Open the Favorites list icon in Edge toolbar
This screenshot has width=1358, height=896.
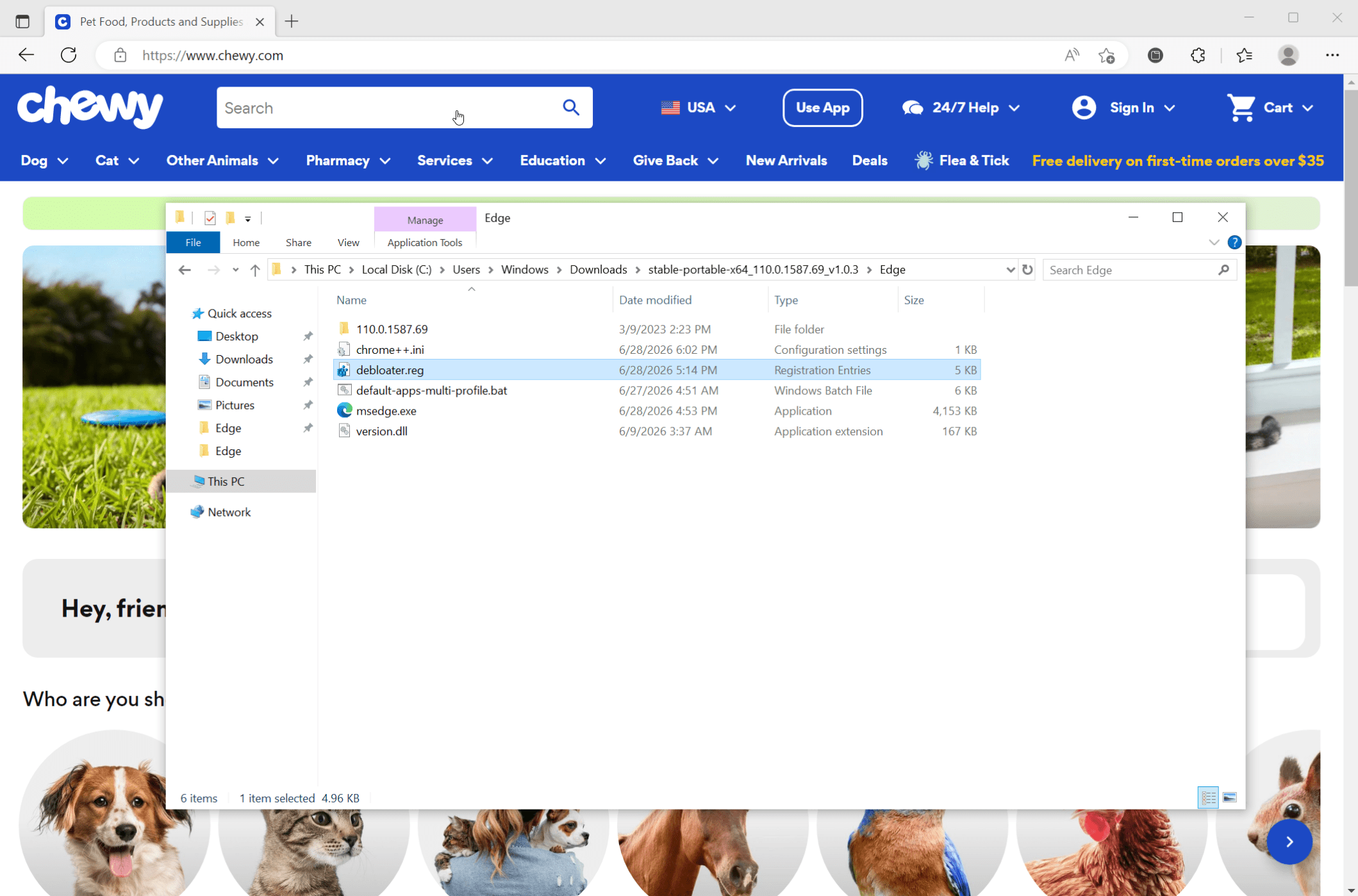[x=1245, y=55]
